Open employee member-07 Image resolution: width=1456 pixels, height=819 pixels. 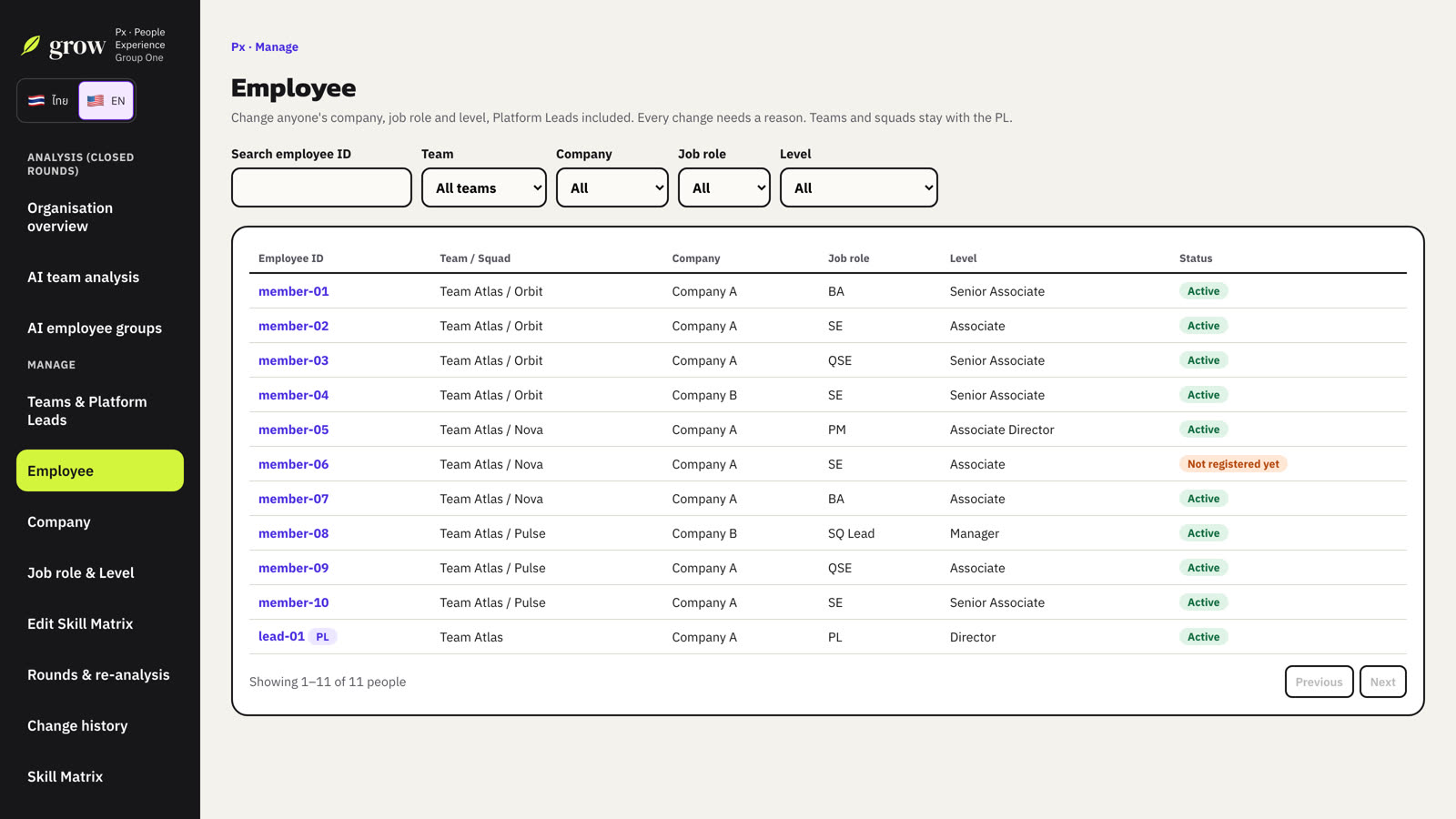click(293, 499)
